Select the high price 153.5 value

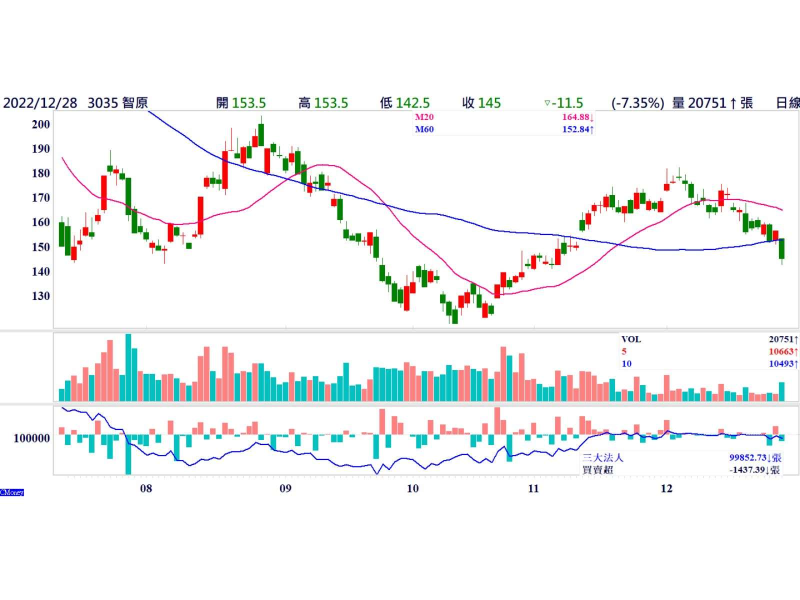pos(331,103)
